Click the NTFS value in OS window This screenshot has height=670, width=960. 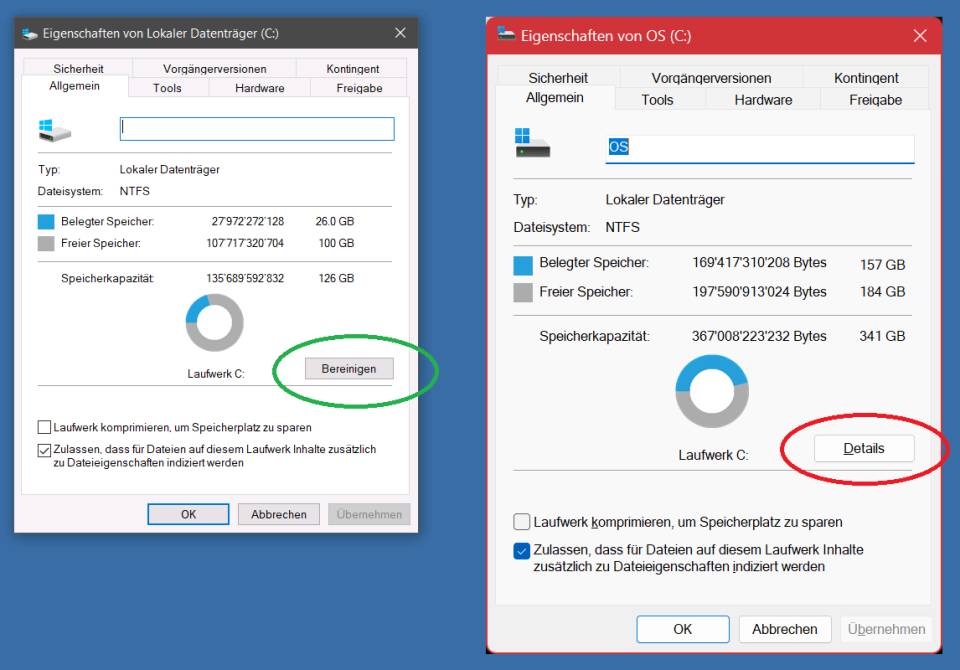623,227
